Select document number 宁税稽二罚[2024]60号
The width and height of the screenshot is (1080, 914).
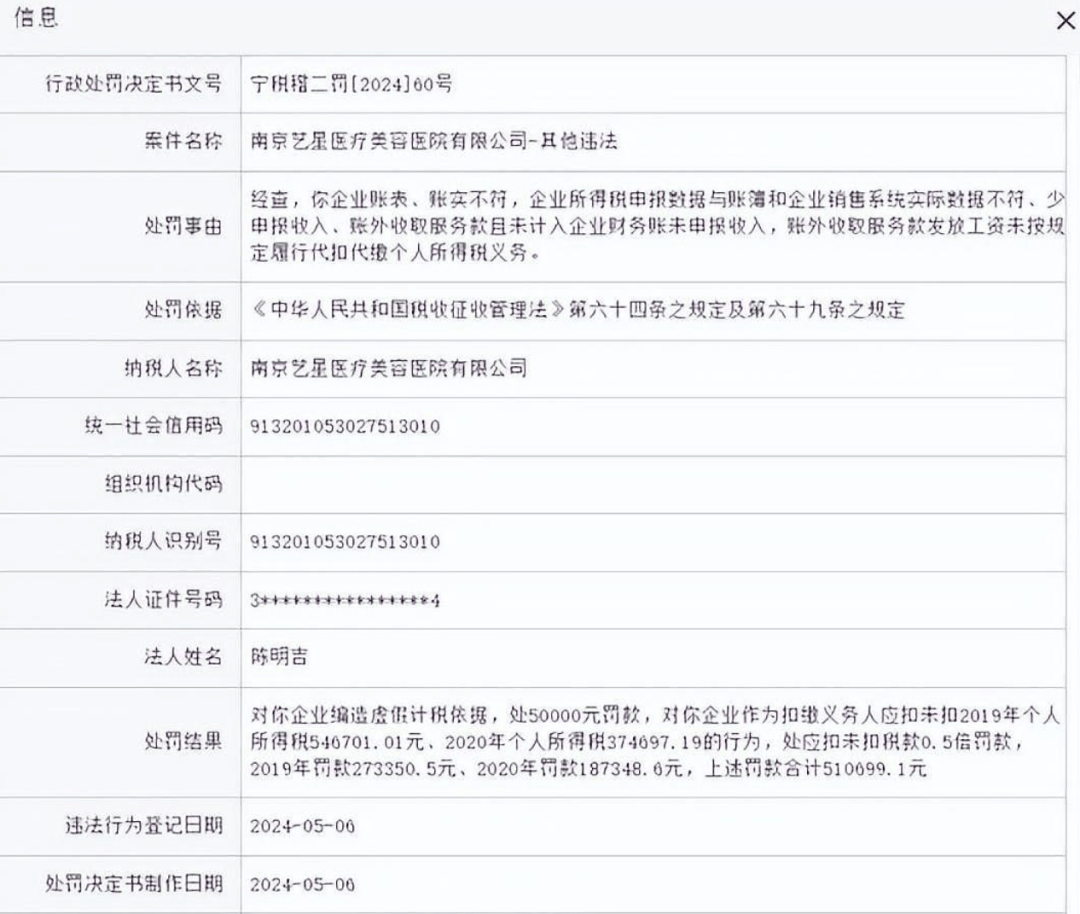tap(351, 84)
